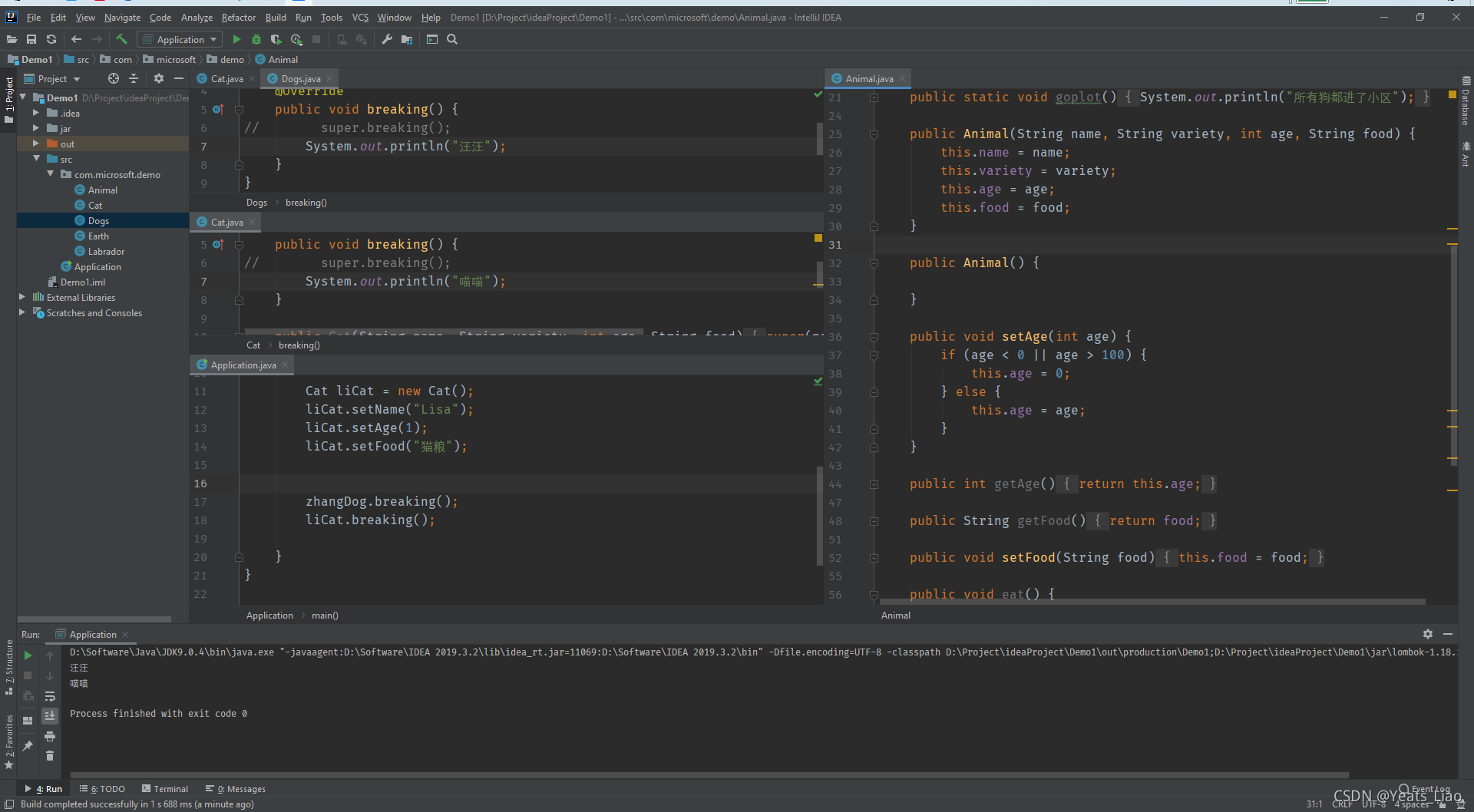Print console output with printer icon
Viewport: 1474px width, 812px height.
(x=50, y=736)
